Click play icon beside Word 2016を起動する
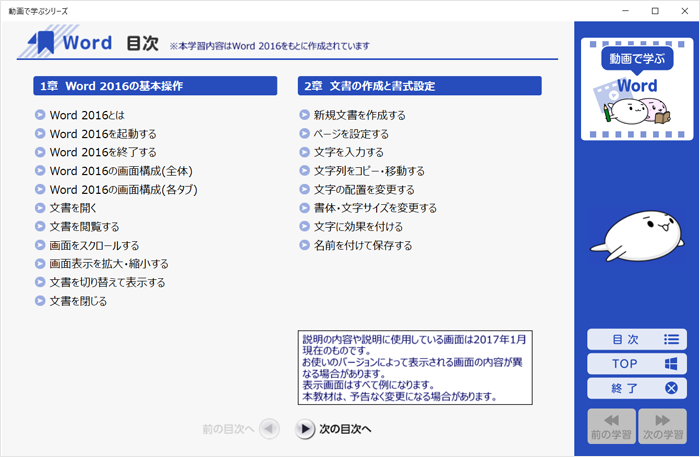 coord(40,133)
